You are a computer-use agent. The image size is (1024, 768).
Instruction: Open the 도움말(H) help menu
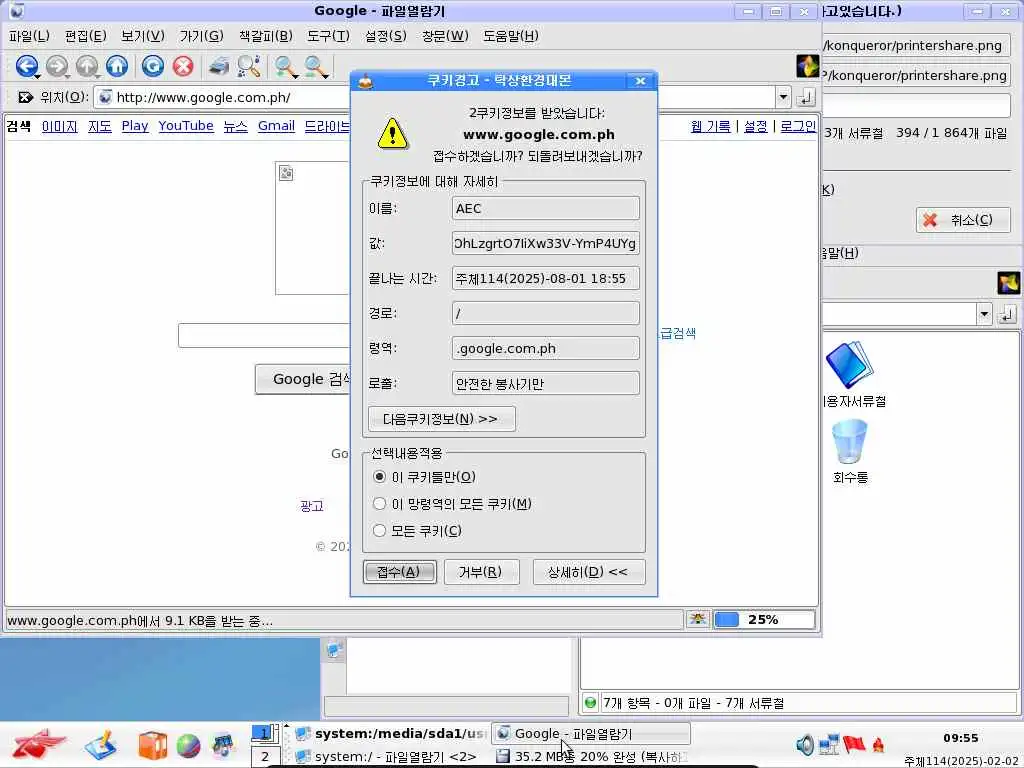pos(511,36)
